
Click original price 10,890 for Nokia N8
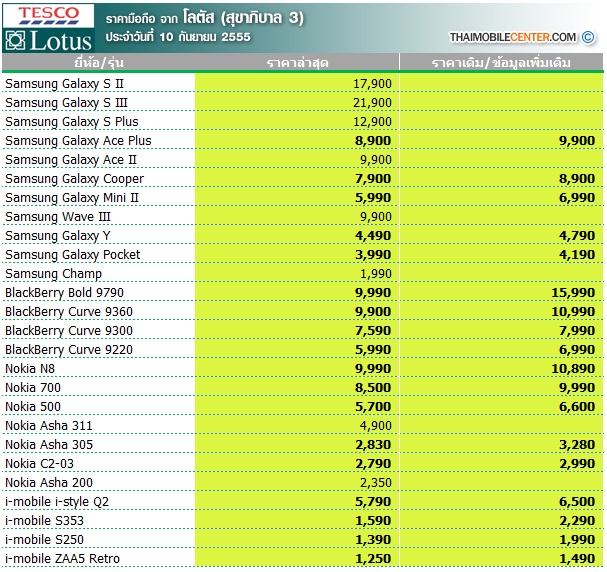click(x=573, y=368)
